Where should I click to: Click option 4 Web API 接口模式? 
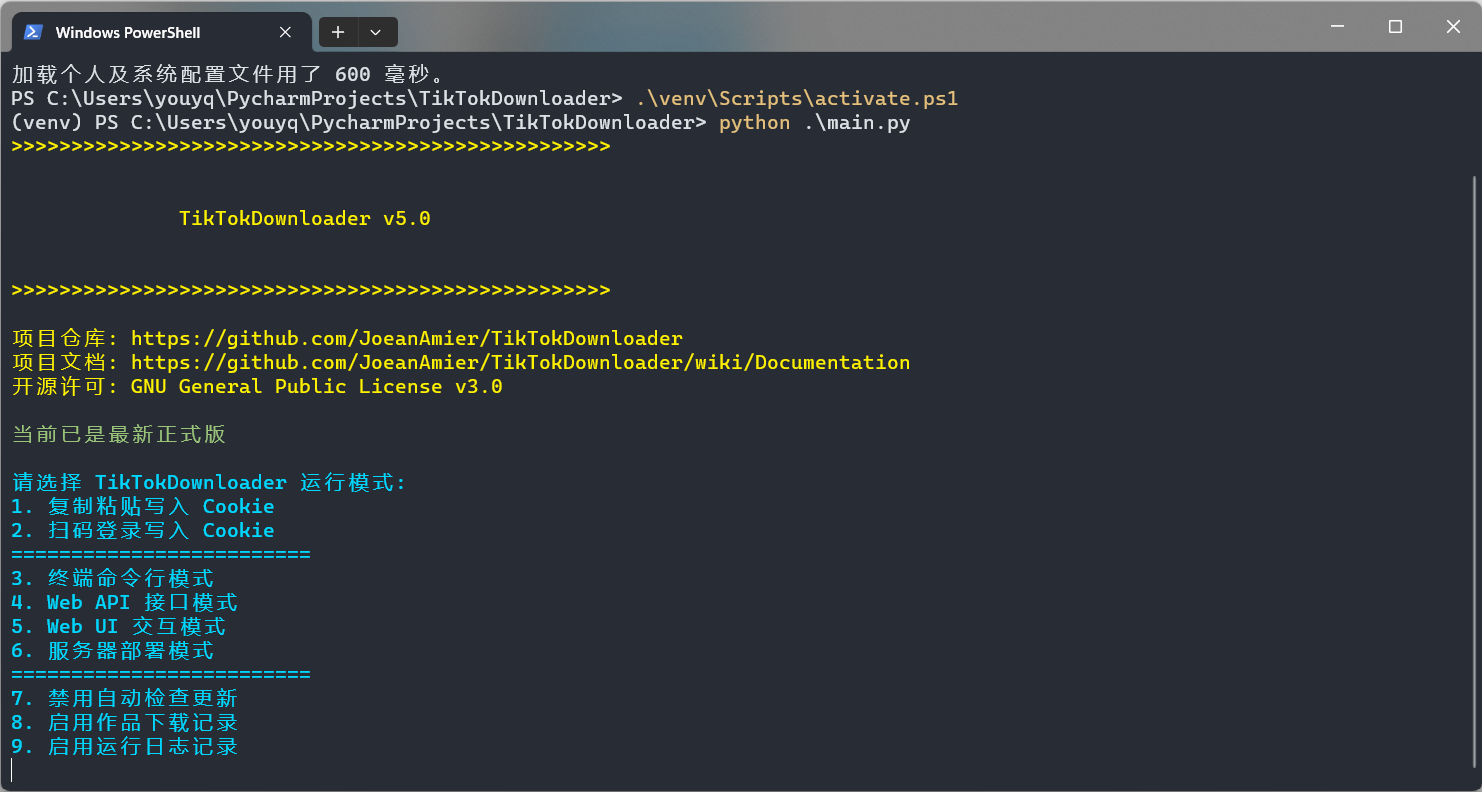[125, 602]
